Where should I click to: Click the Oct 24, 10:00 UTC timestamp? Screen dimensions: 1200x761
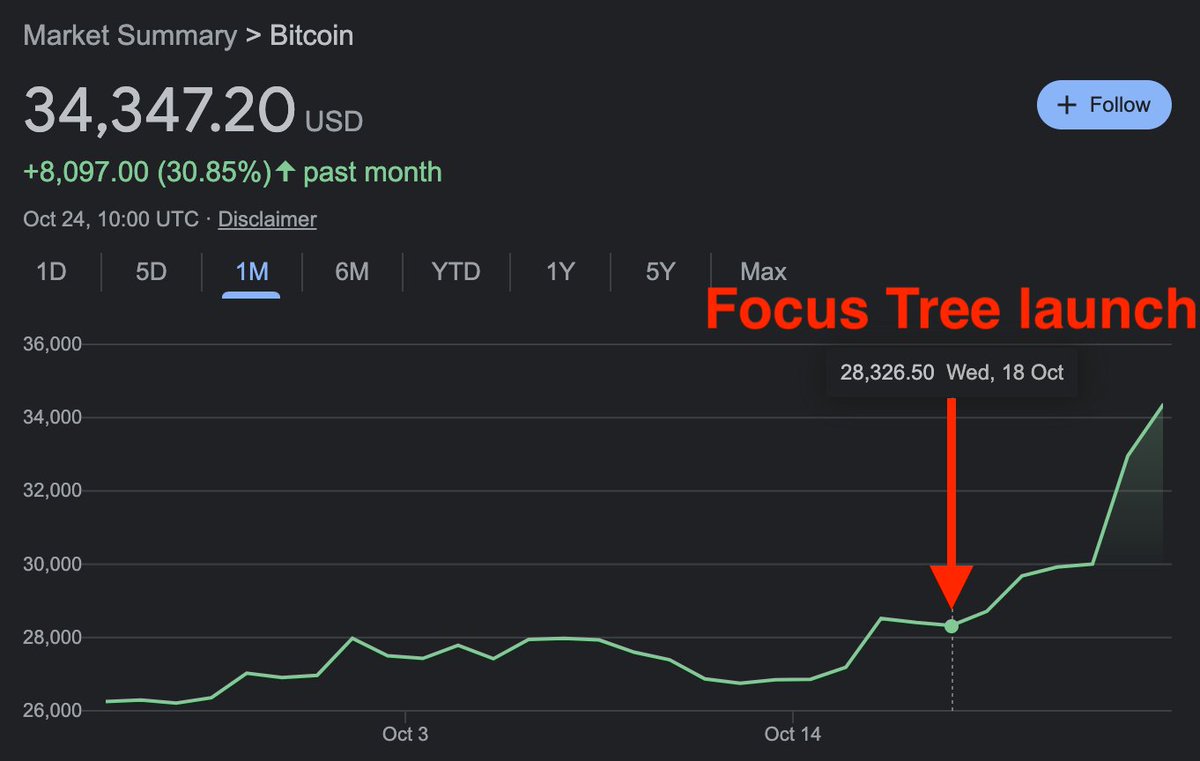[111, 219]
